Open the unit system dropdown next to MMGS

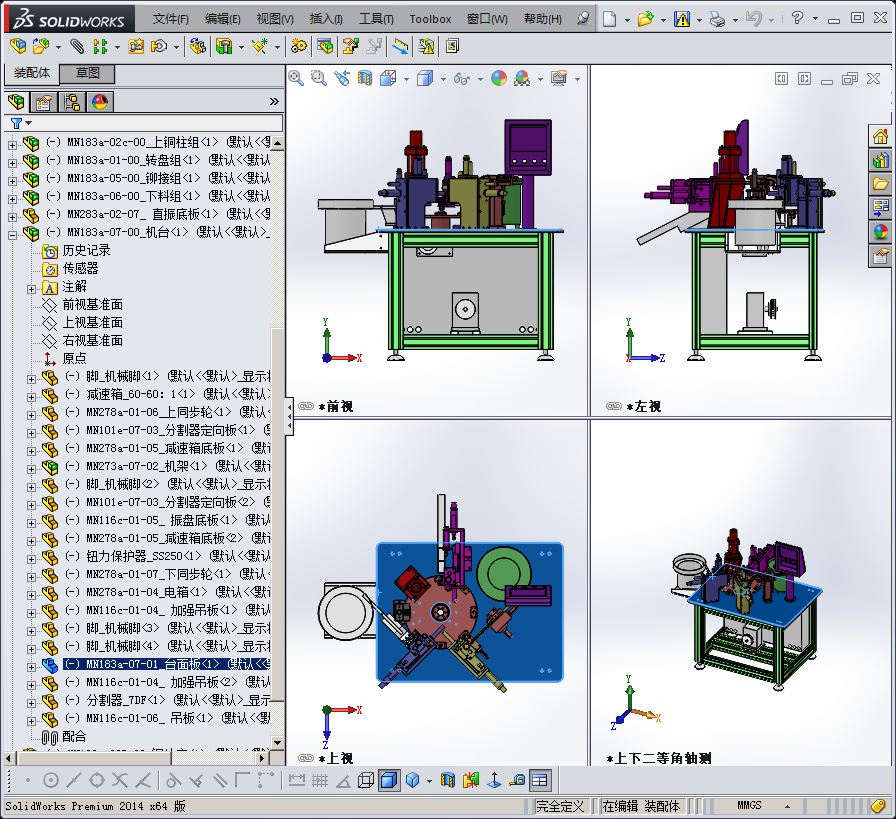click(x=787, y=806)
